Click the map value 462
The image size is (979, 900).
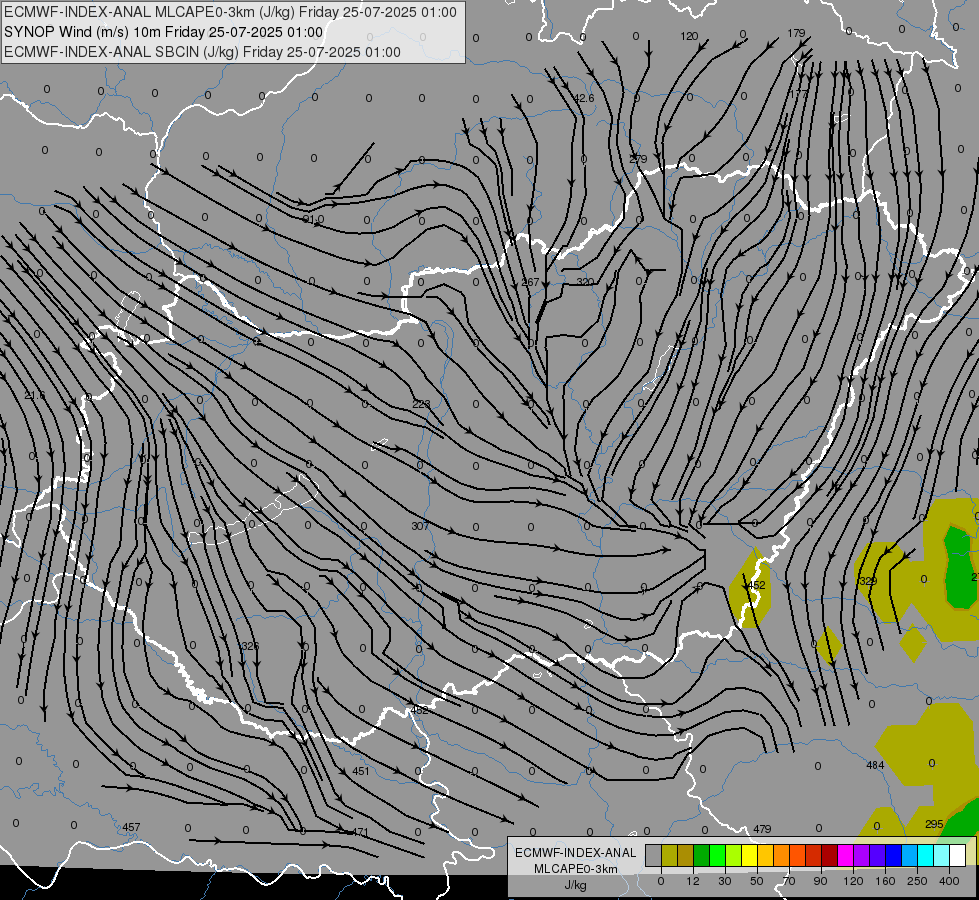coord(420,710)
